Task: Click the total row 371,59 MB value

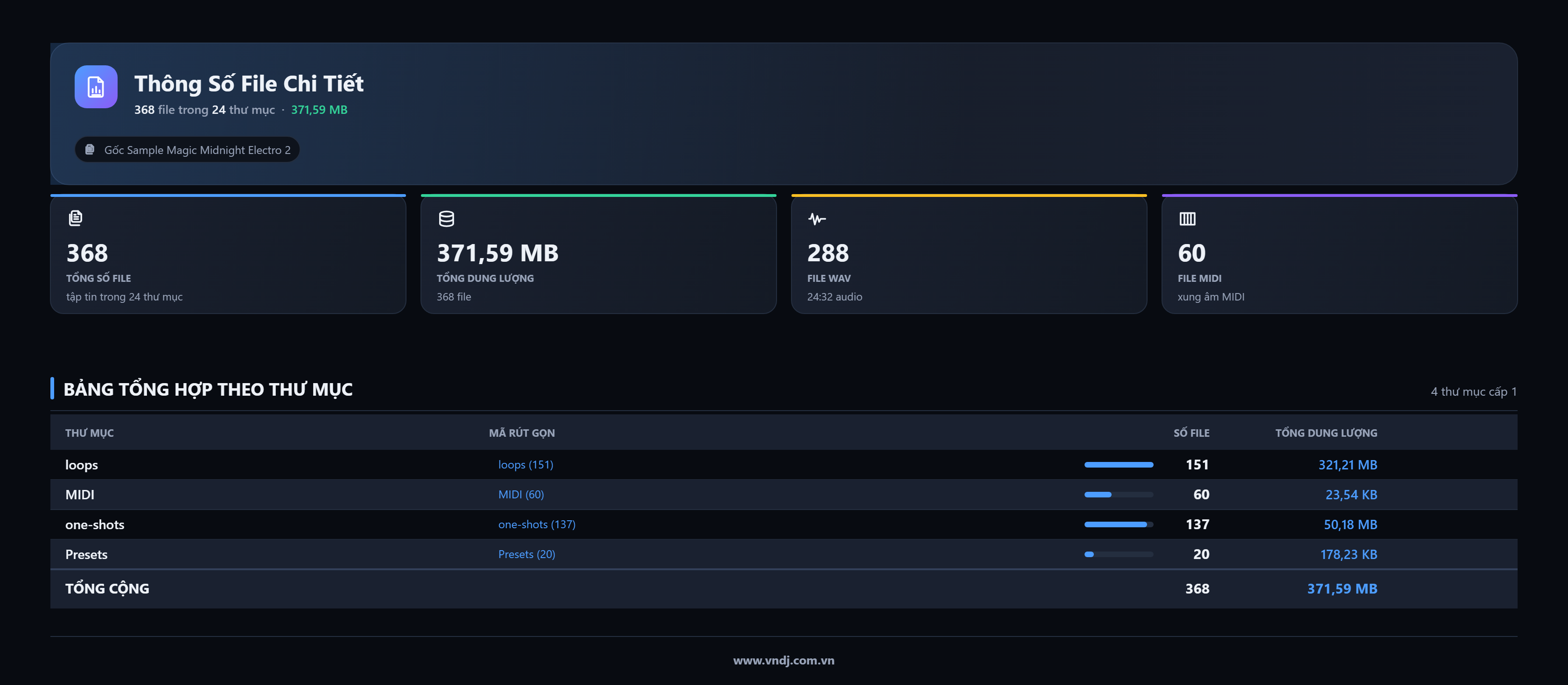Action: tap(1342, 589)
